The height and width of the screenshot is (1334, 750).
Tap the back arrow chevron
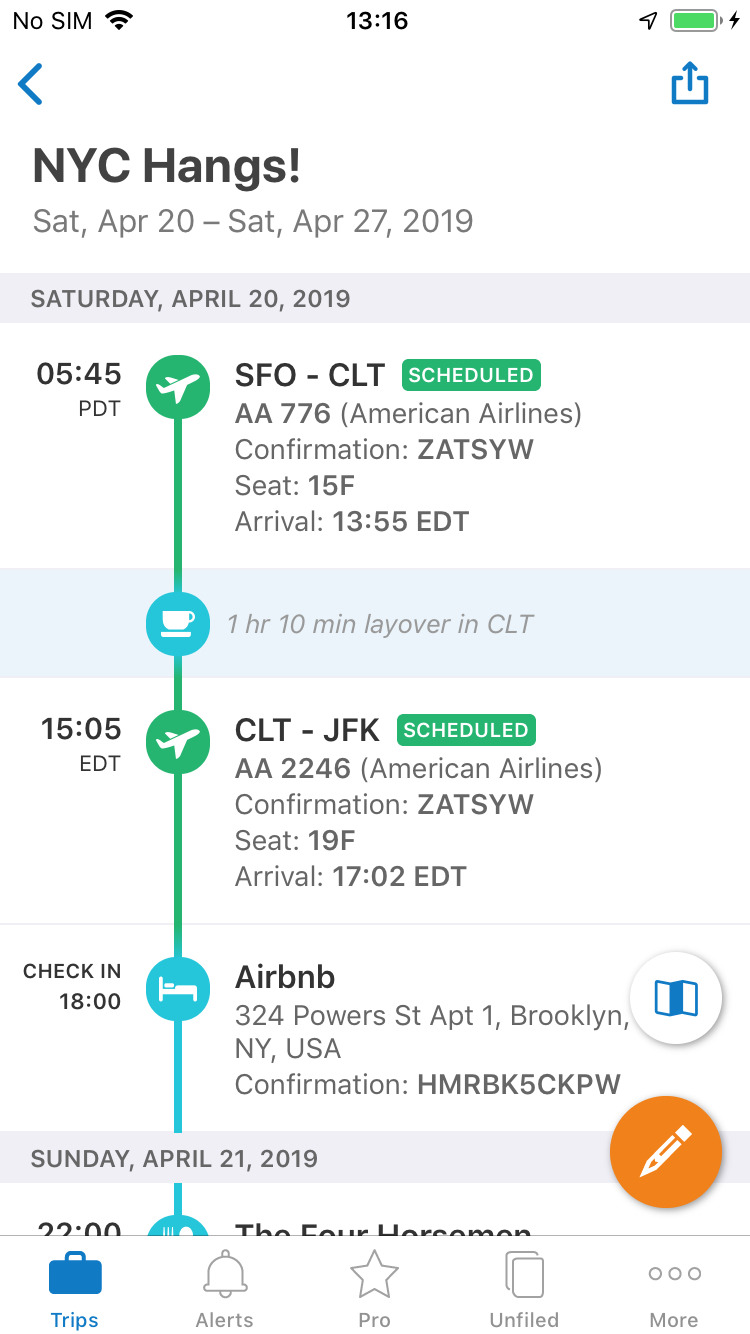coord(31,84)
